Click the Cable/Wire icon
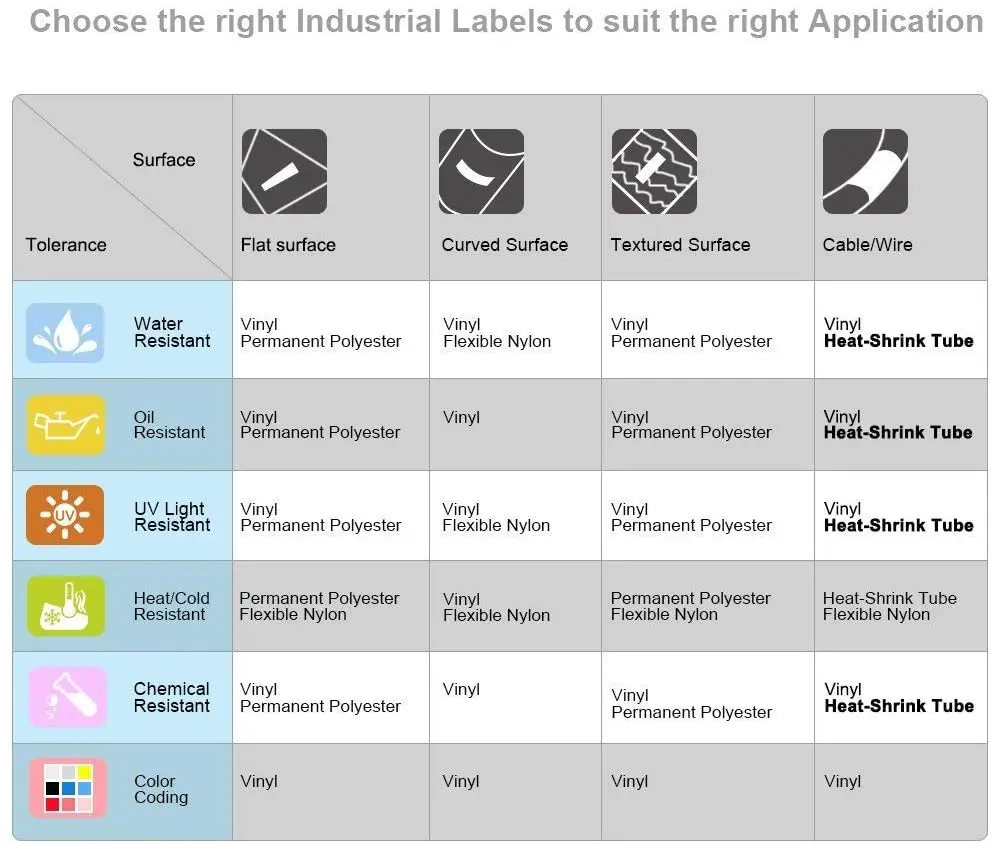 (x=865, y=172)
